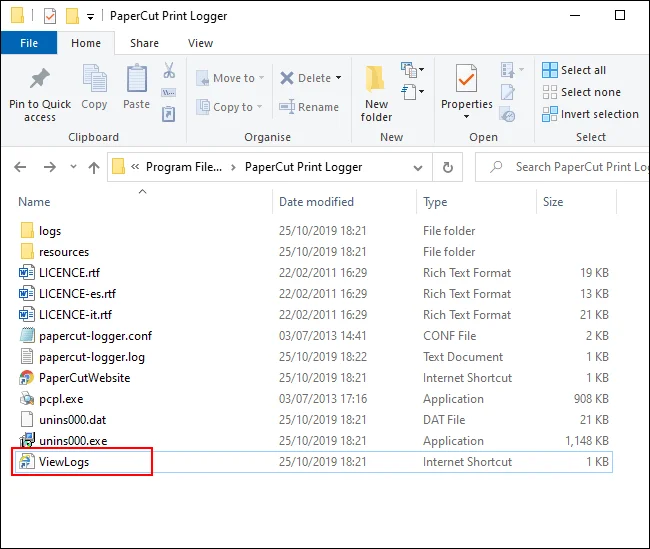Click the Paste clipboard icon
The height and width of the screenshot is (549, 650).
(x=137, y=78)
